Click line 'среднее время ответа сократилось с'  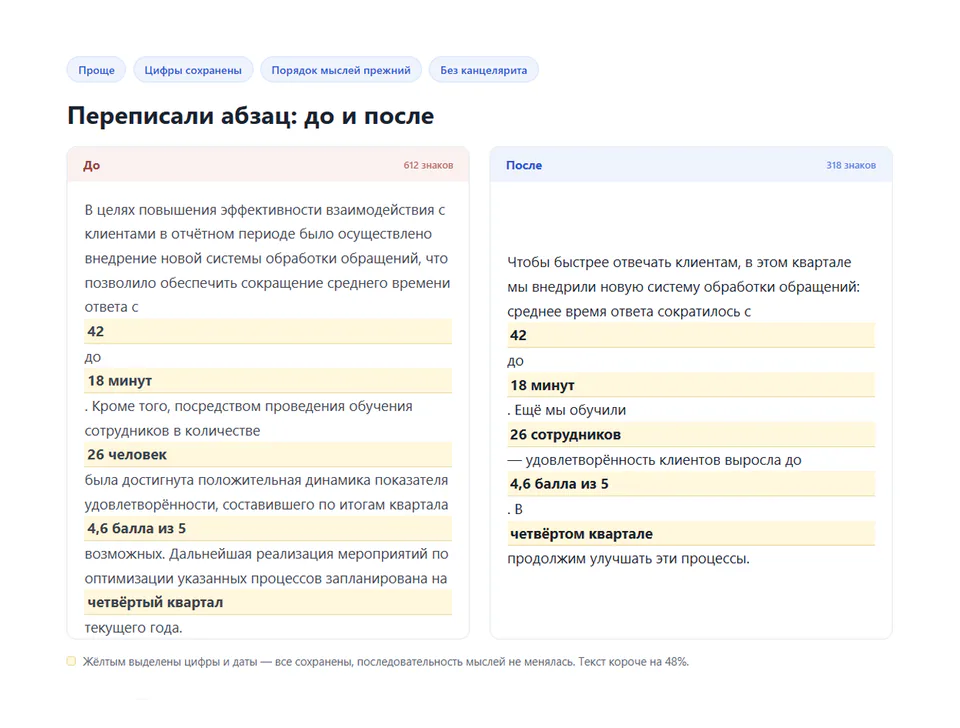point(629,312)
